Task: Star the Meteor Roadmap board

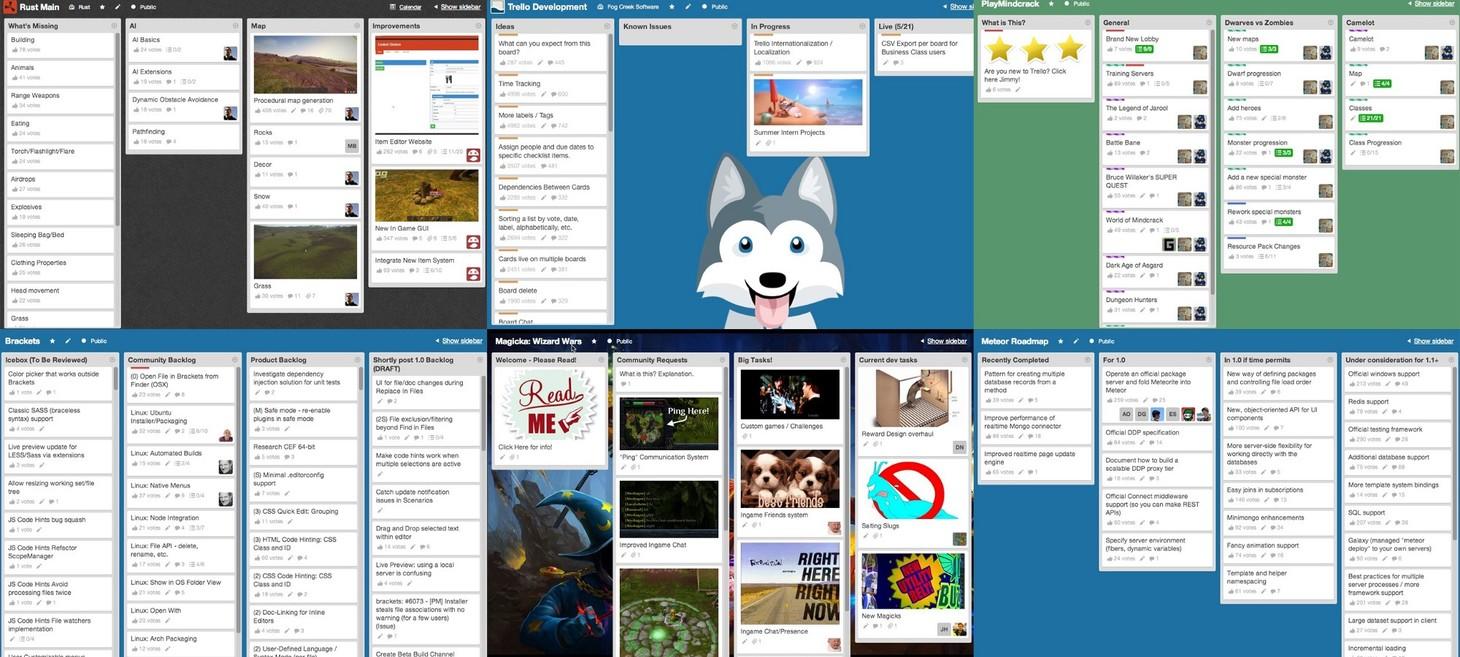Action: click(1061, 341)
